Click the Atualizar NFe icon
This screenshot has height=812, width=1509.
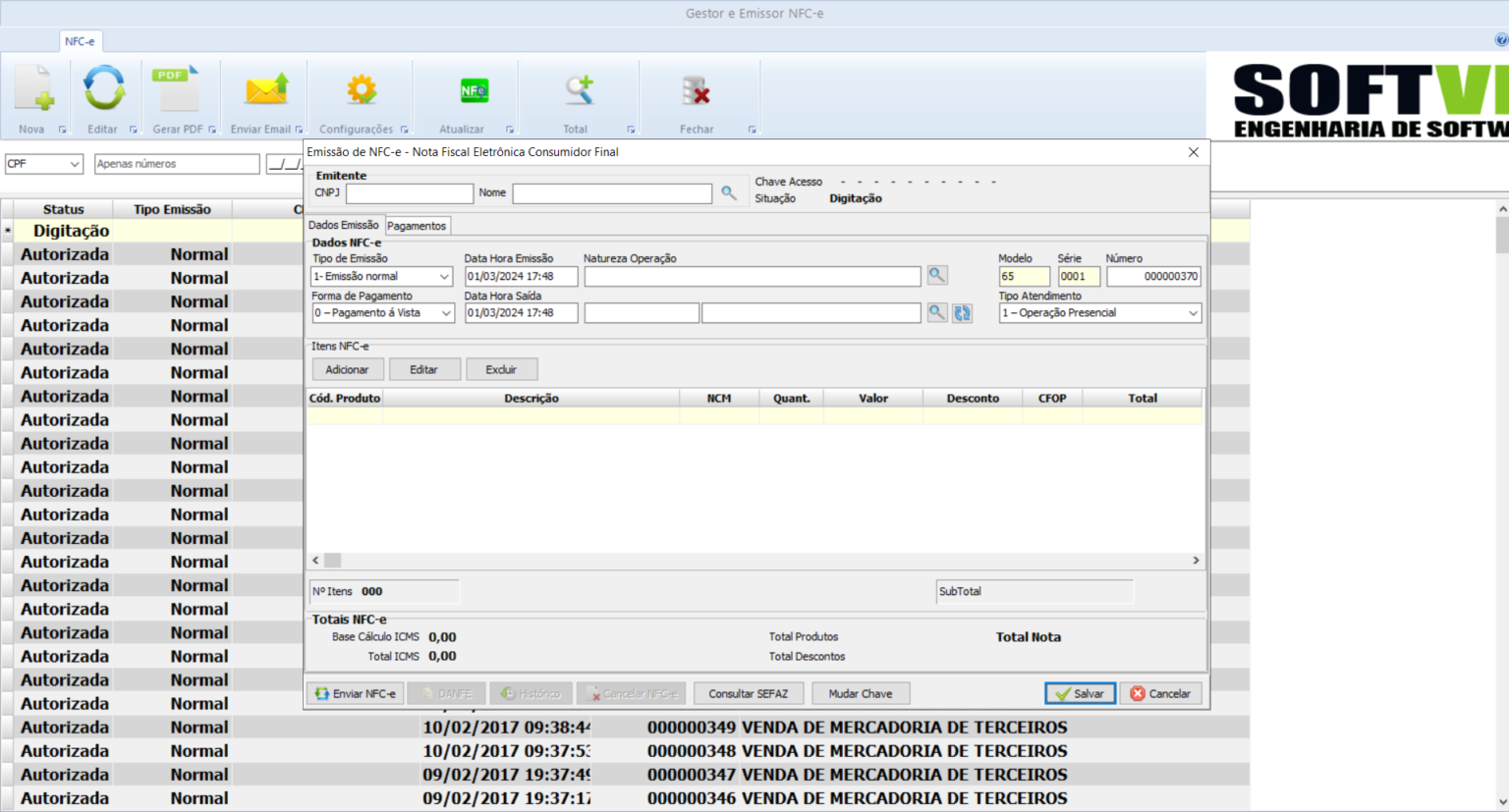tap(474, 90)
